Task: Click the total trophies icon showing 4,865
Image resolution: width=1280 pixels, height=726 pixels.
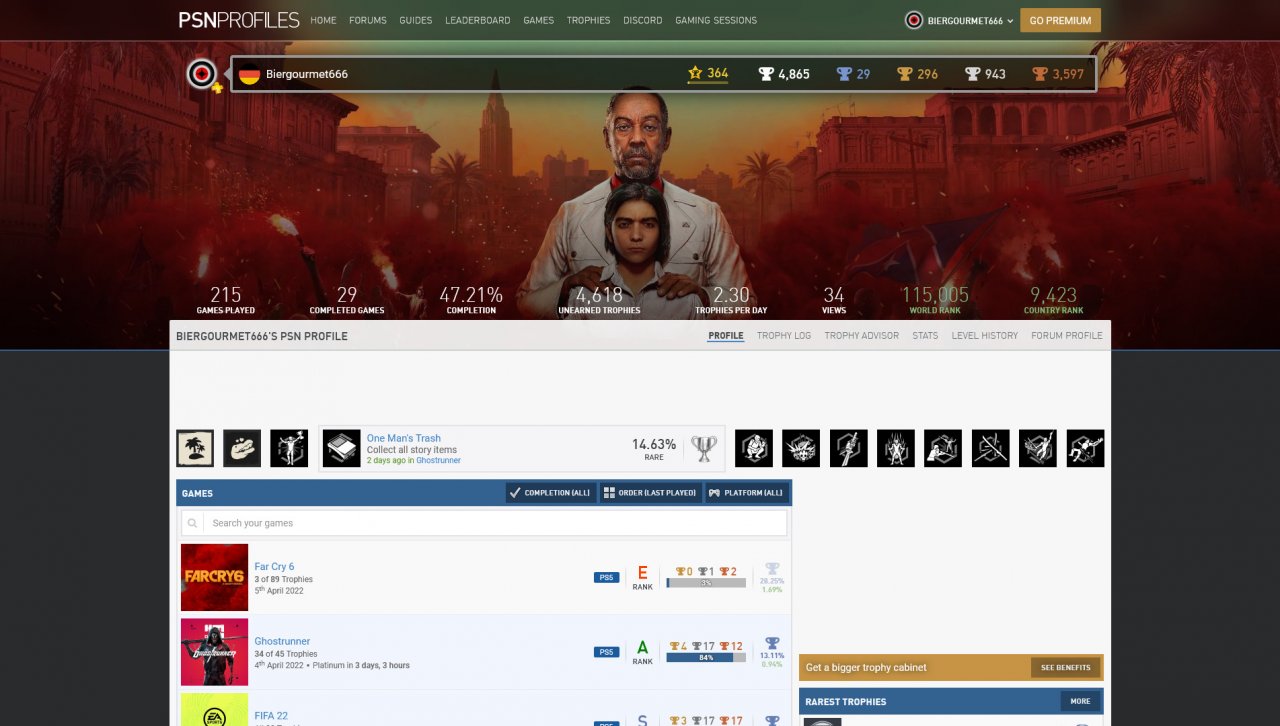Action: coord(766,74)
